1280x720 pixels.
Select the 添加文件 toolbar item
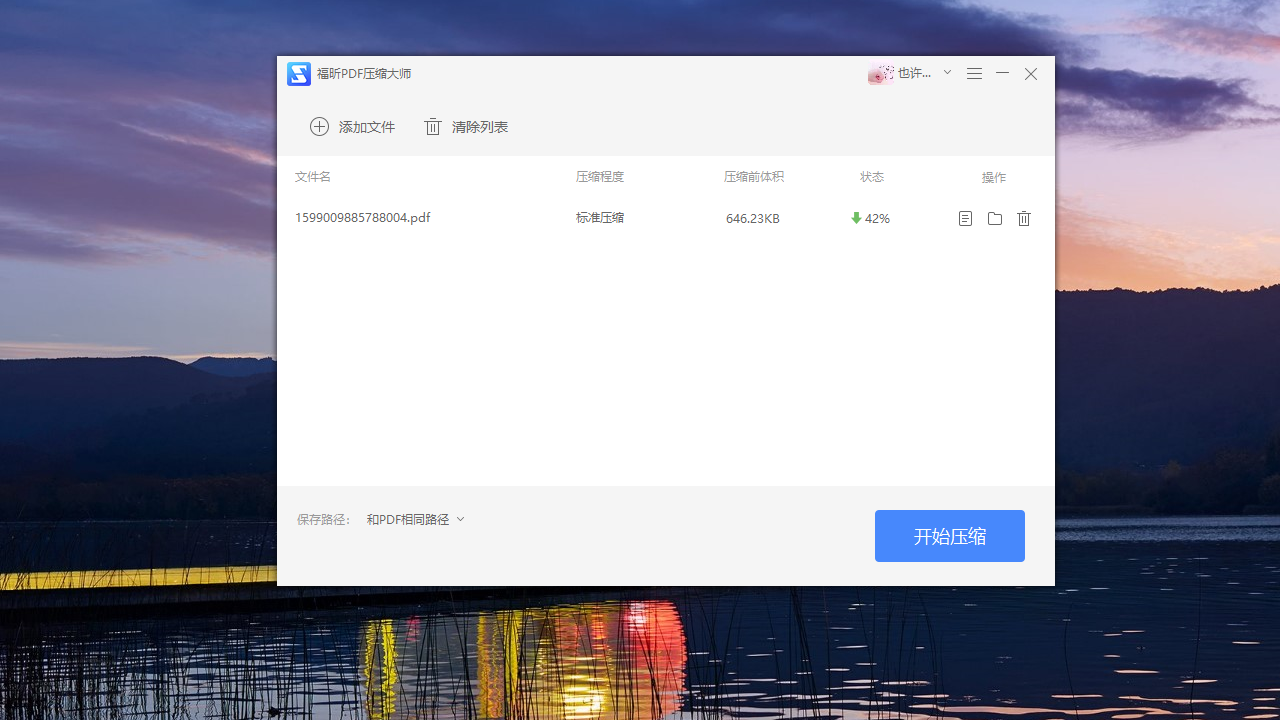coord(366,126)
